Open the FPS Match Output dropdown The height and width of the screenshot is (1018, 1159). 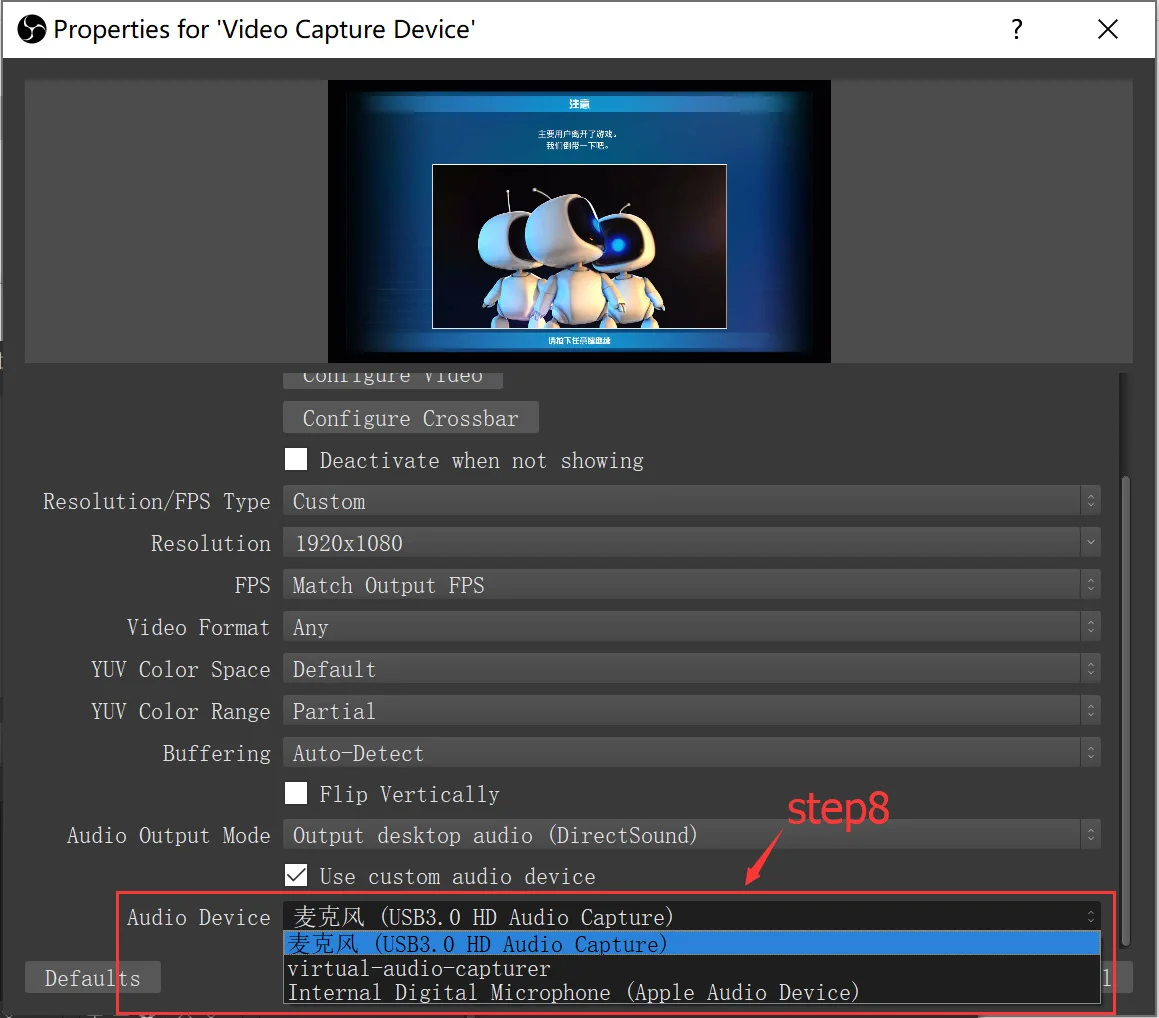[x=692, y=585]
